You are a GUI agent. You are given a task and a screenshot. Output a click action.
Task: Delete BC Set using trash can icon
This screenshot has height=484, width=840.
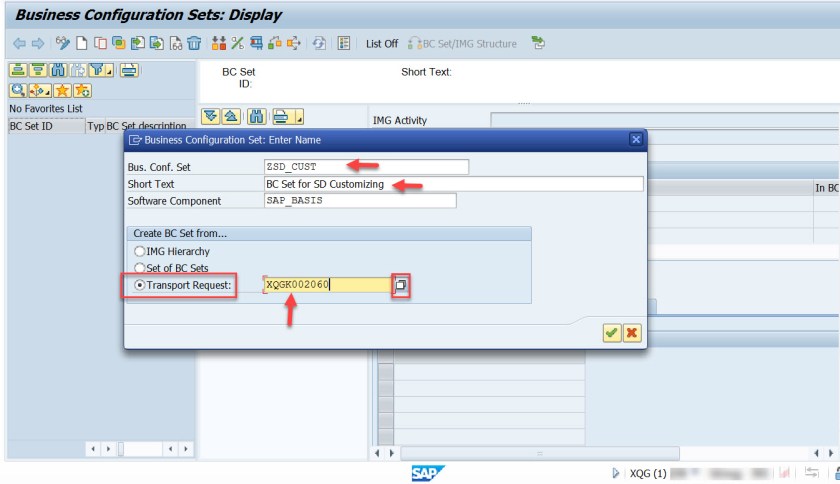[x=194, y=43]
